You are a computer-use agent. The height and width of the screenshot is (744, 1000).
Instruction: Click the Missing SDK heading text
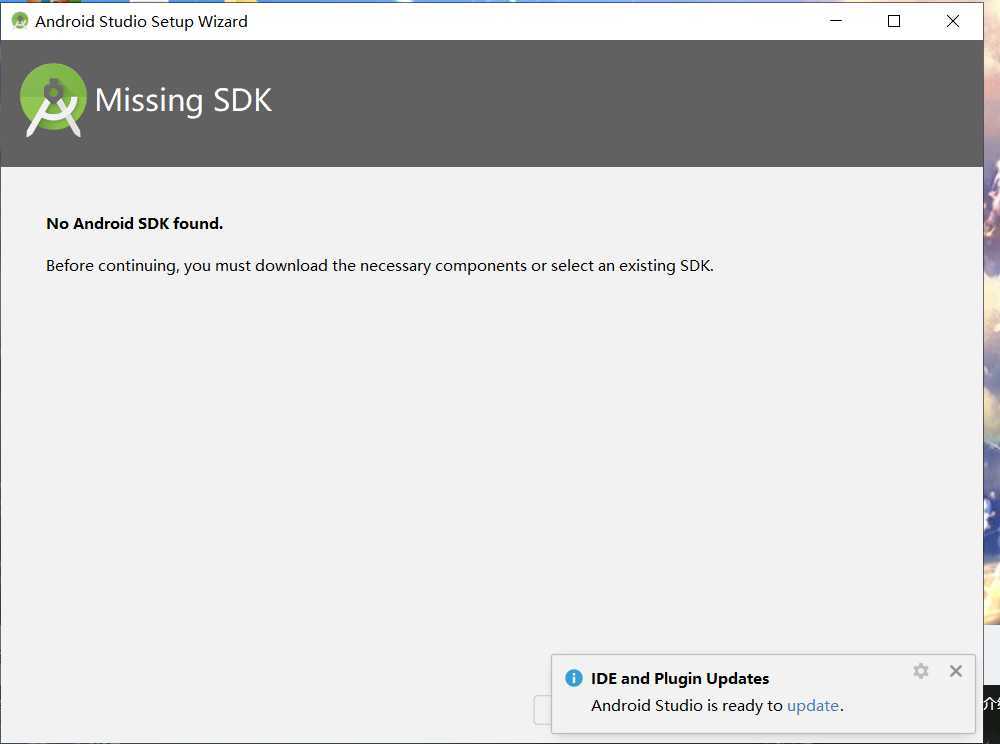click(183, 100)
